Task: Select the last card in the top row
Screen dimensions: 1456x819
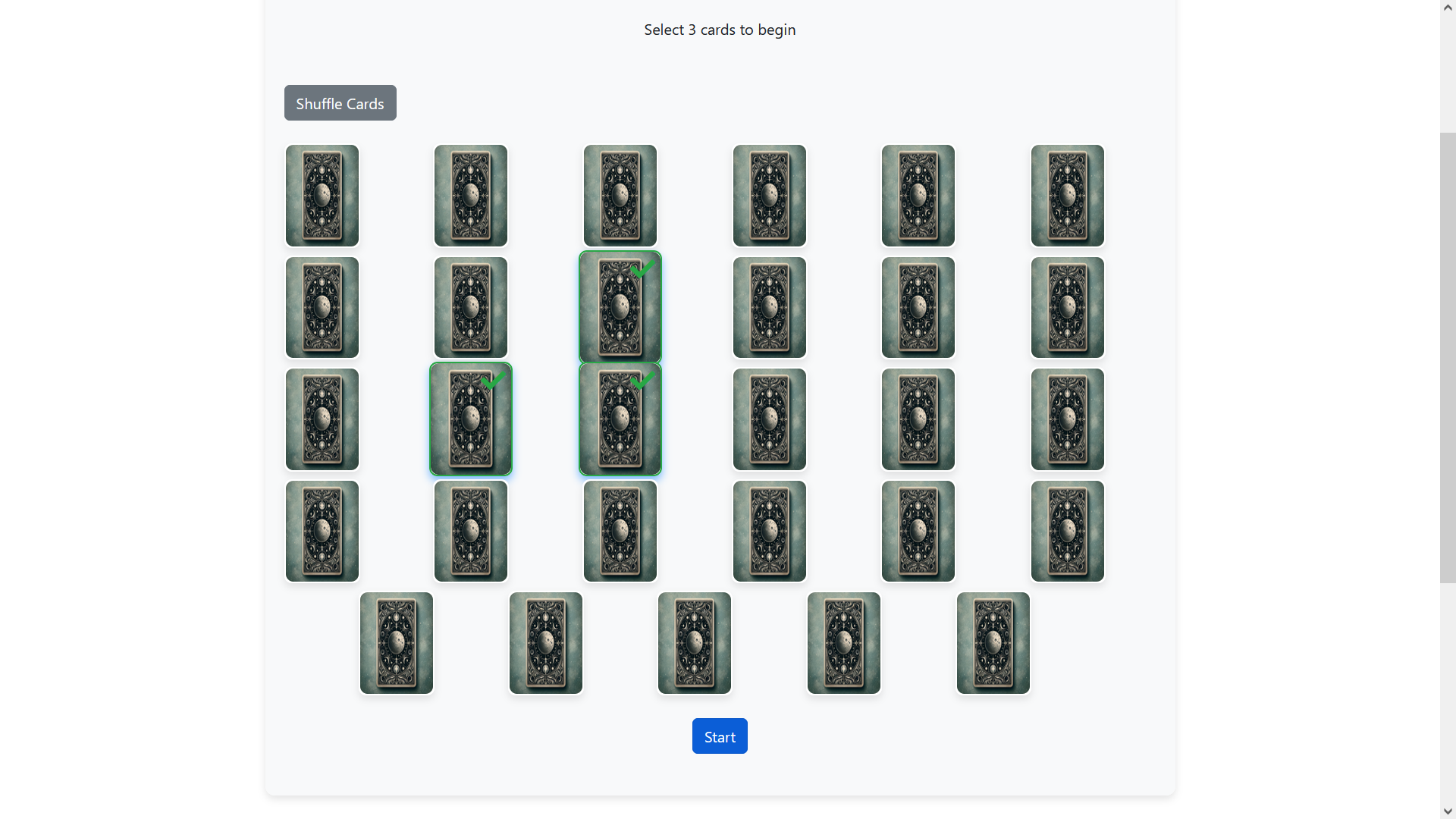Action: tap(1067, 196)
